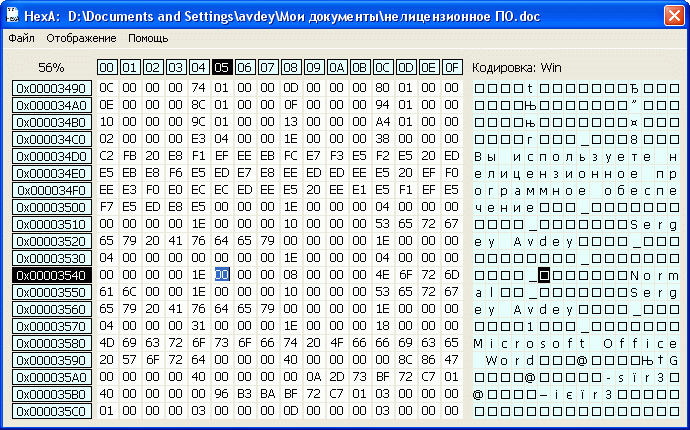Click byte 96 in row 0x000035B0
690x430 pixels.
222,394
